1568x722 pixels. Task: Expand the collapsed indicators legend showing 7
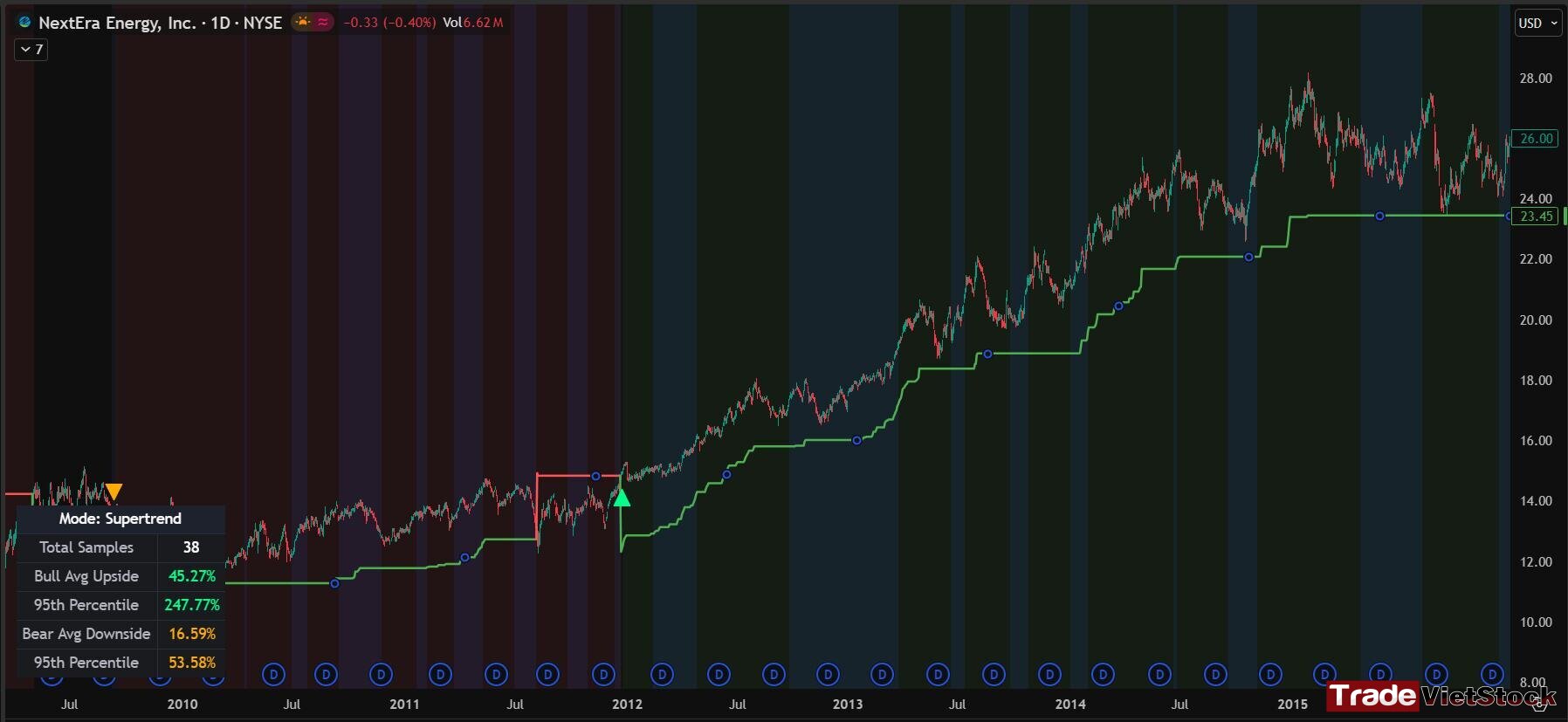point(31,50)
